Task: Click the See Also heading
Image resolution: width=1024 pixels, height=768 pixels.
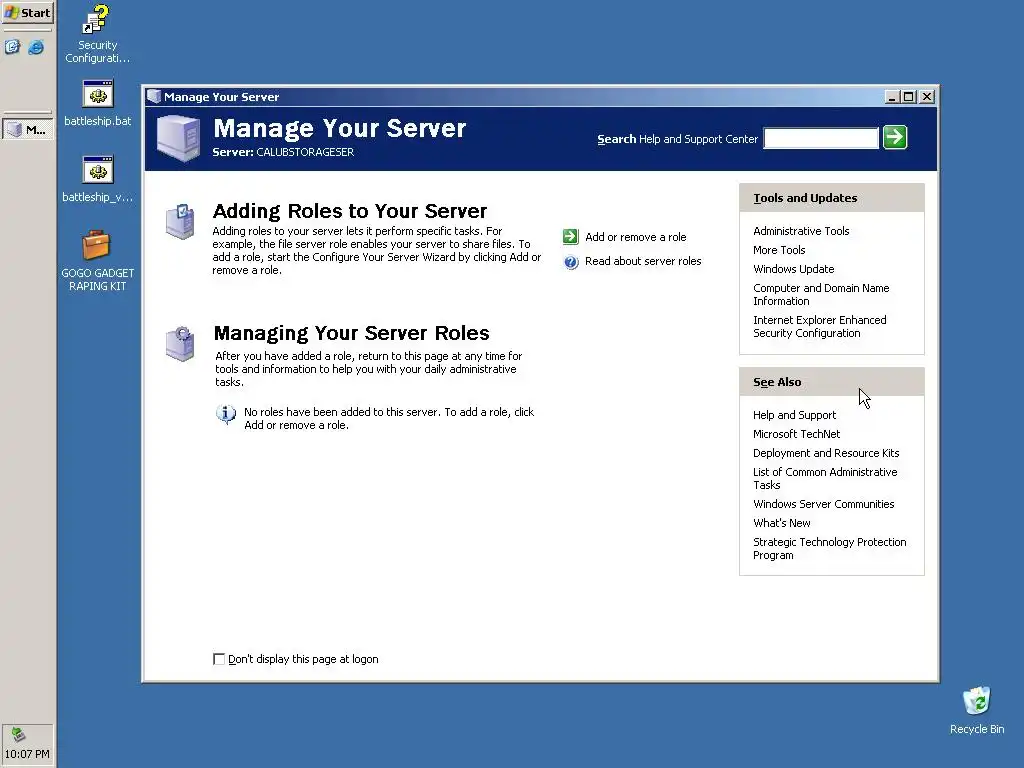Action: pos(776,382)
